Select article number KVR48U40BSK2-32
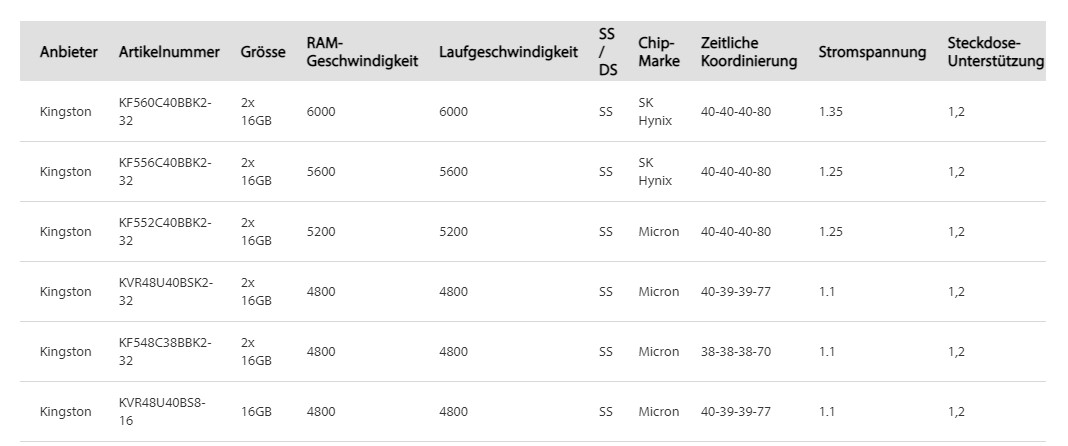Image resolution: width=1068 pixels, height=446 pixels. coord(166,291)
